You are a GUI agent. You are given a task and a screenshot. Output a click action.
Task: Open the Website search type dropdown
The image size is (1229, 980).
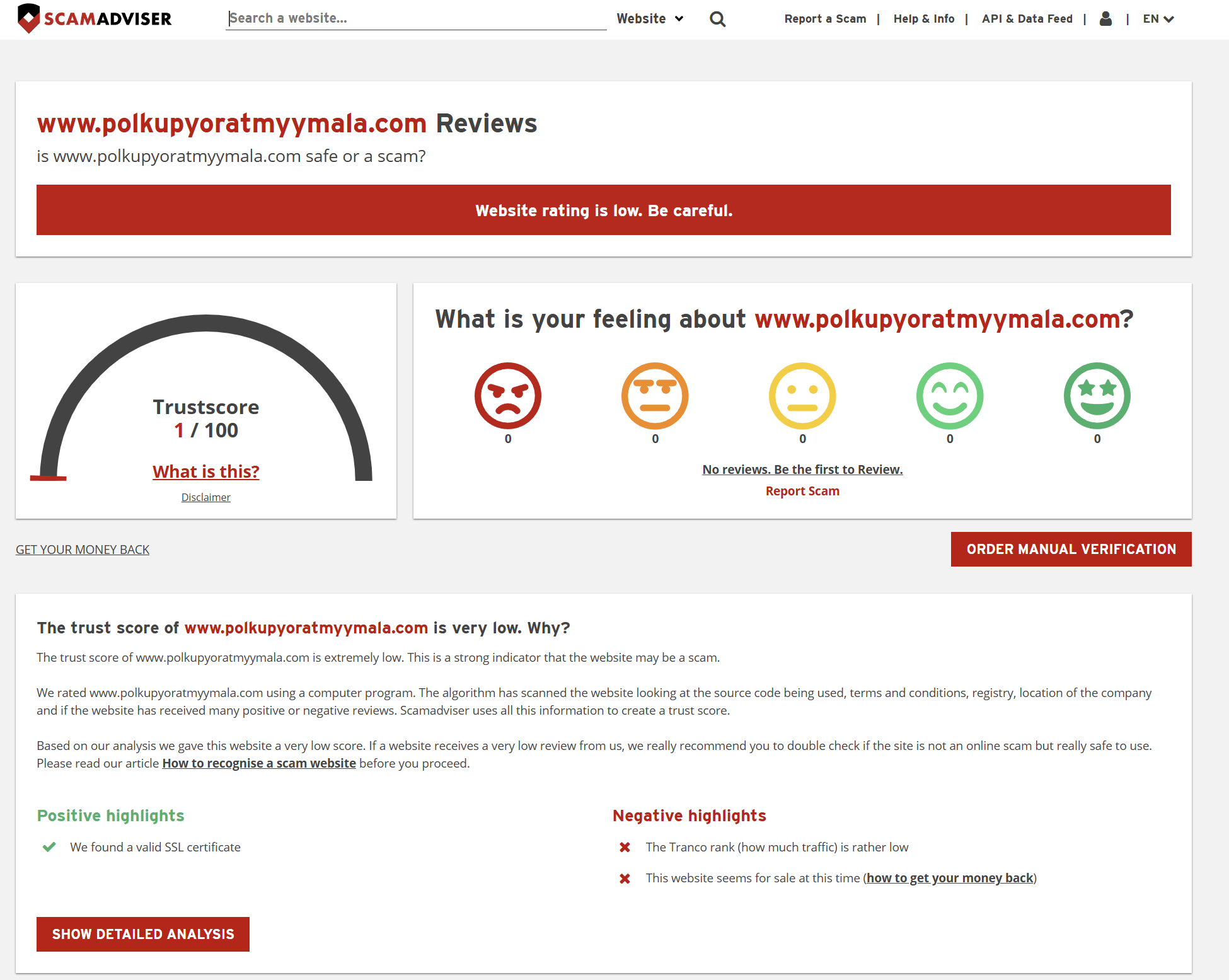tap(650, 19)
